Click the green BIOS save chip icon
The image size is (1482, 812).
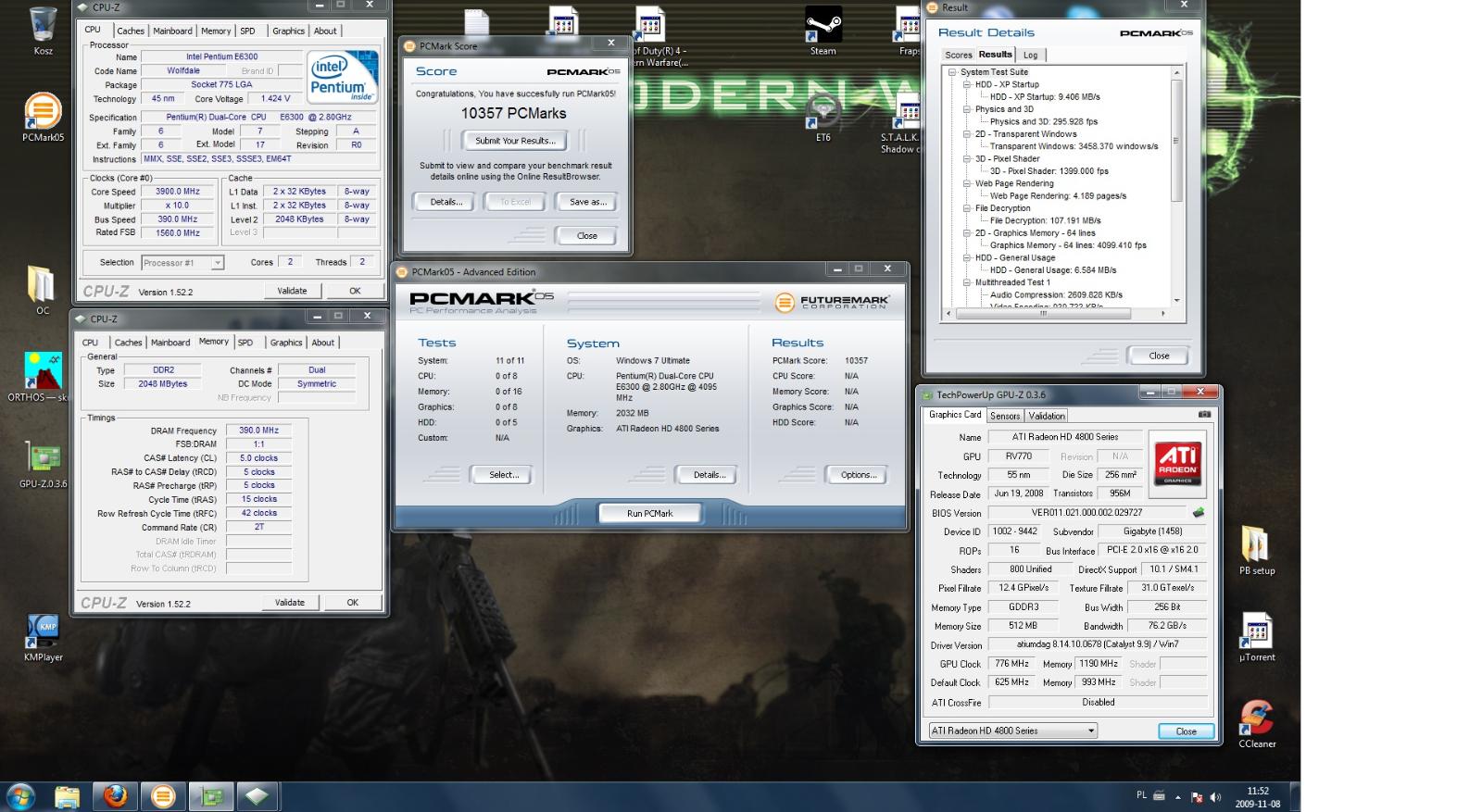[1199, 512]
